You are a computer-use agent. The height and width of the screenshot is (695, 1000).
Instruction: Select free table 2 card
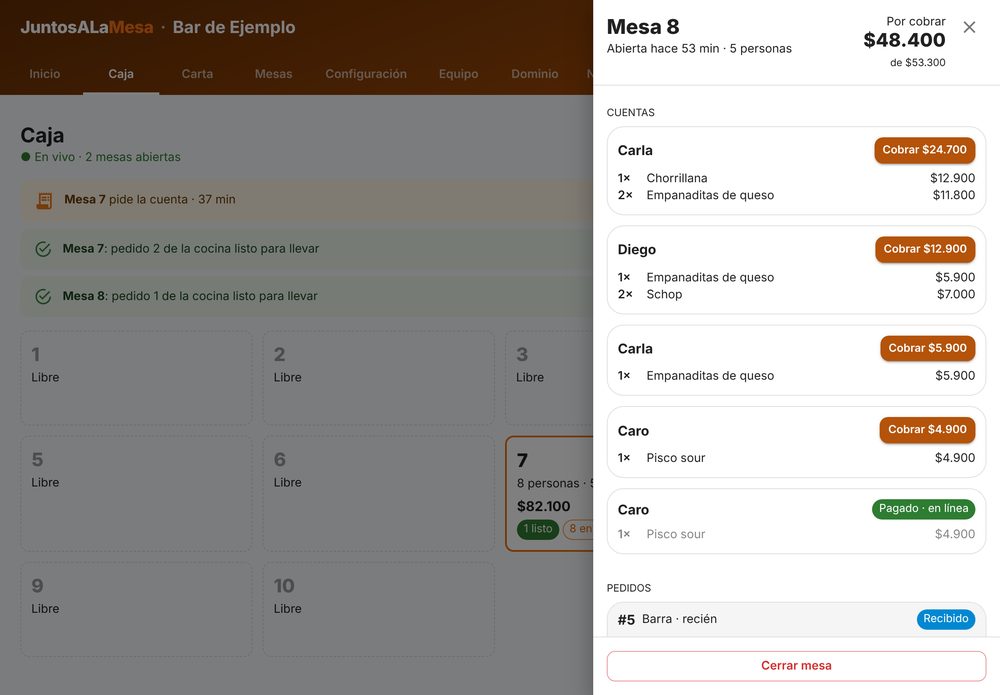tap(379, 378)
